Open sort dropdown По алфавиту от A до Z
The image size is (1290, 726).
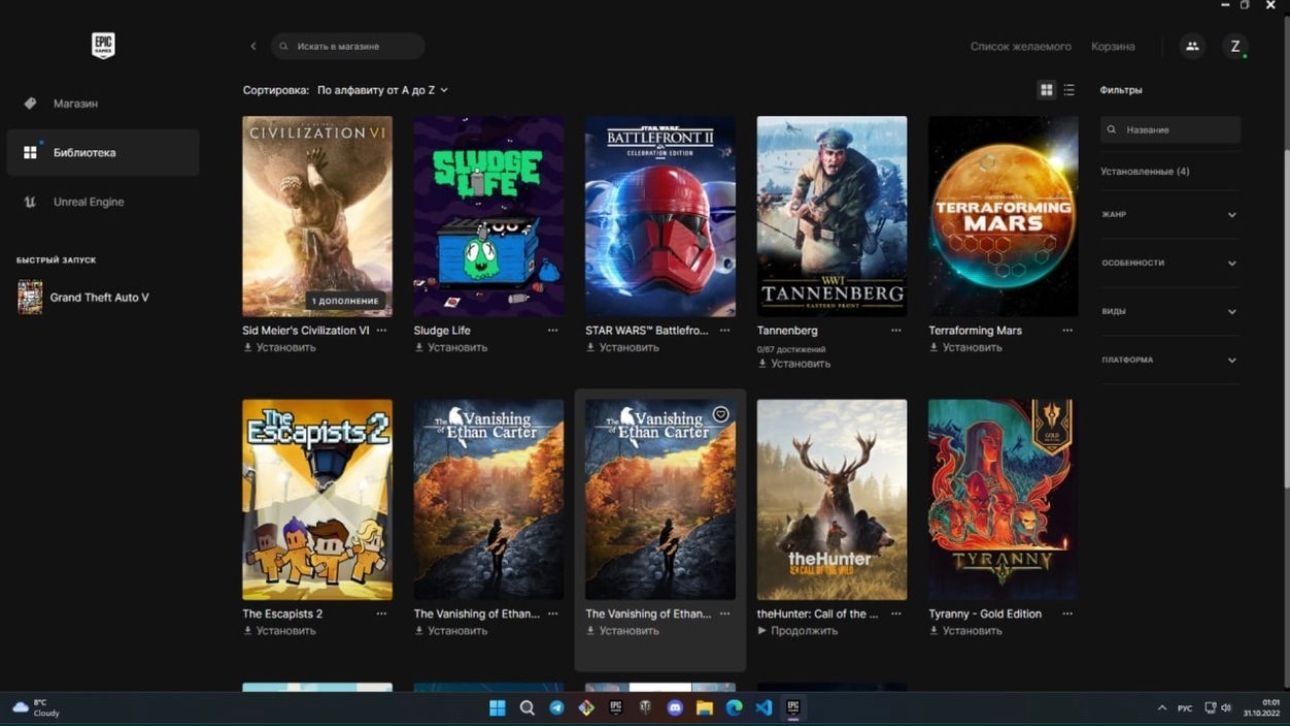point(382,90)
